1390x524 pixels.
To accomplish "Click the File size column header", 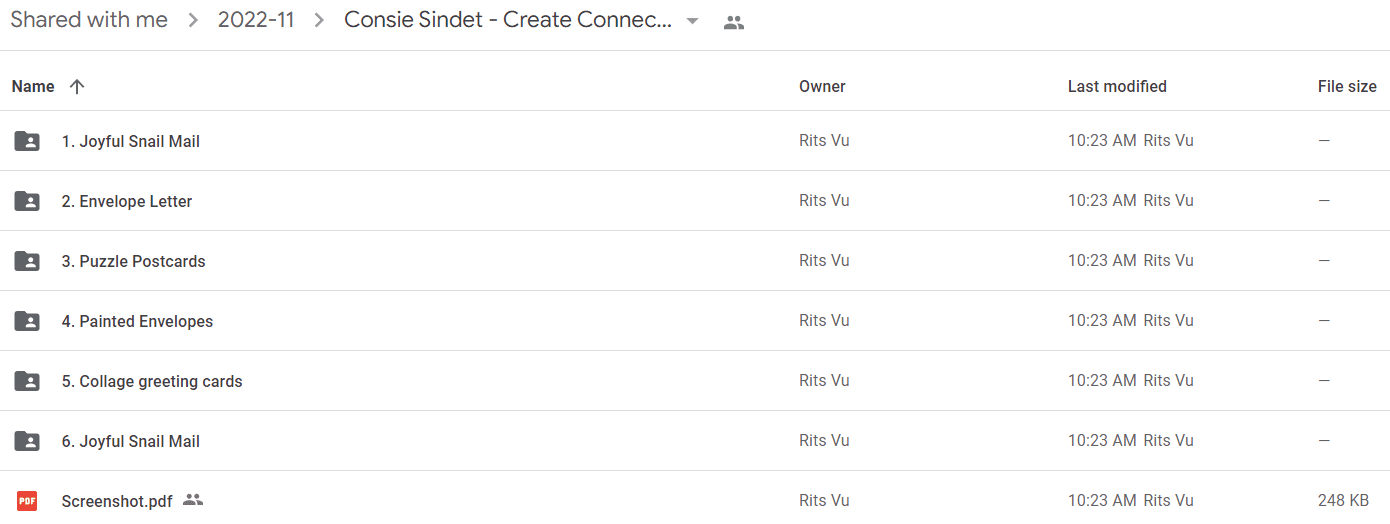I will pyautogui.click(x=1347, y=87).
